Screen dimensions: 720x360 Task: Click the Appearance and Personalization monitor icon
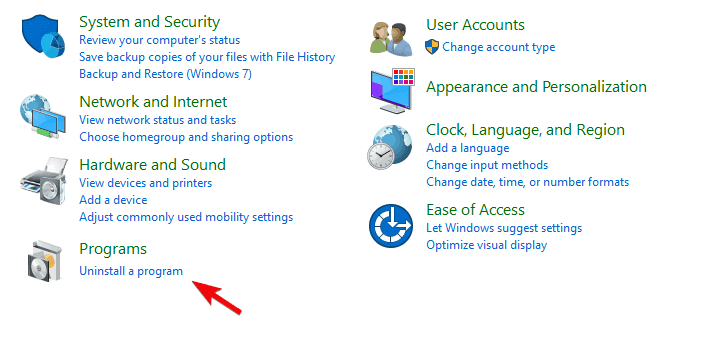point(393,91)
